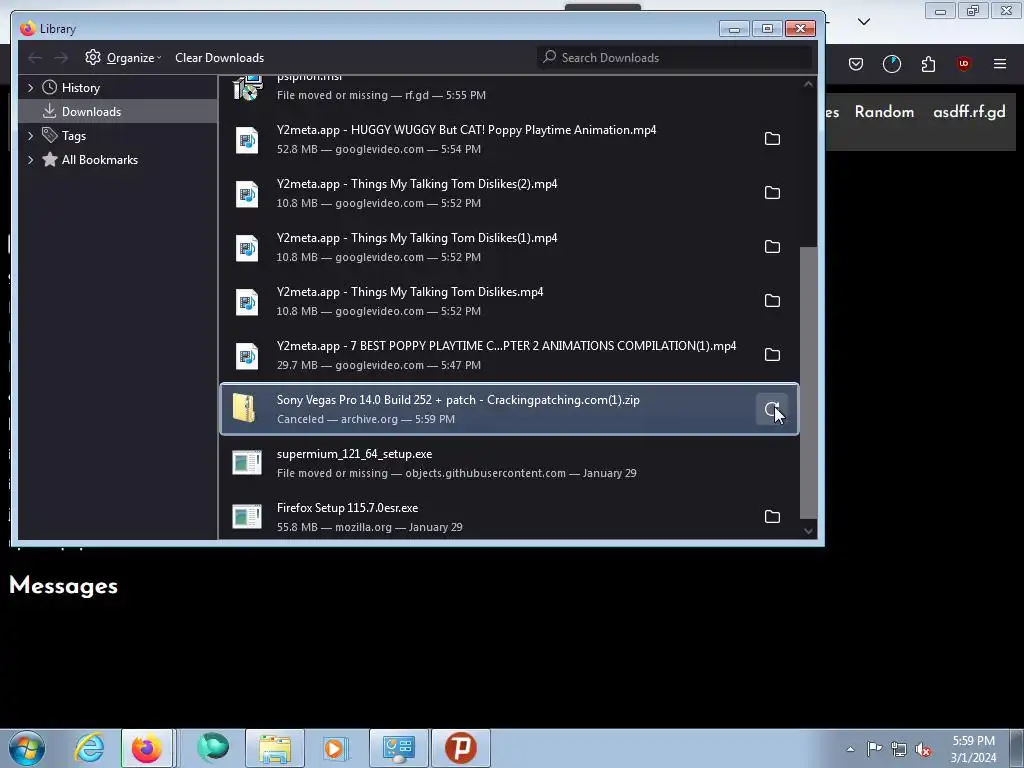
Task: Select Things My Talking Tom Dislikes(2).mp4 filename
Action: [x=417, y=184]
